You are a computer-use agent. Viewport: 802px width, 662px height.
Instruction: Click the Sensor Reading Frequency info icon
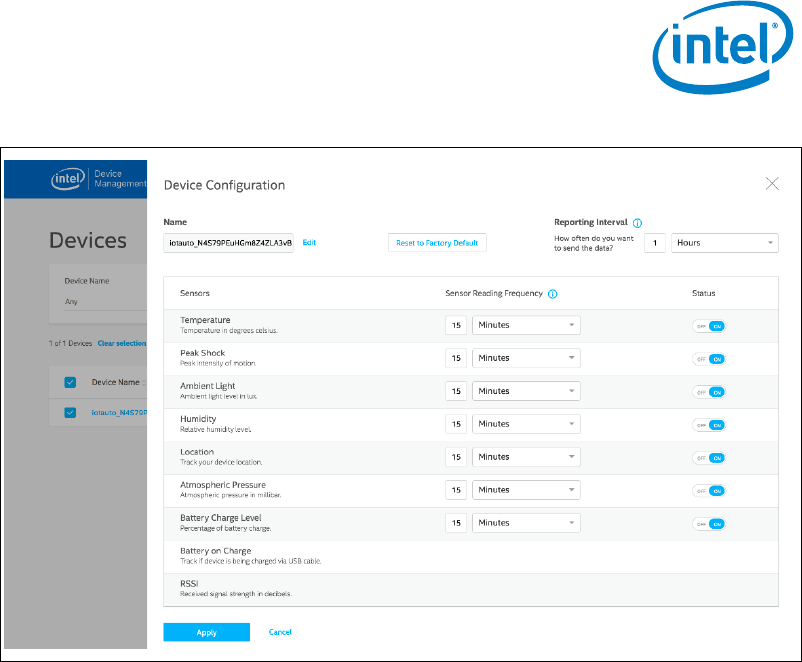553,294
